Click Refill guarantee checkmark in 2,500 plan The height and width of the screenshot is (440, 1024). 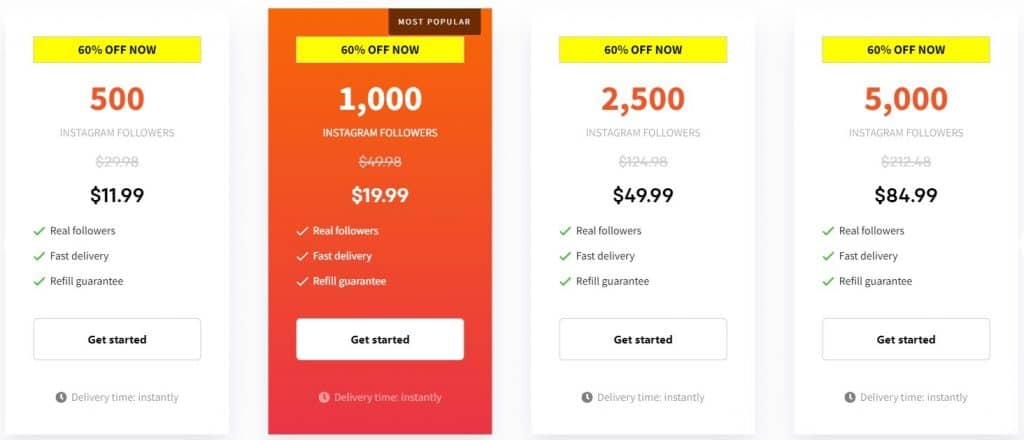pyautogui.click(x=566, y=281)
